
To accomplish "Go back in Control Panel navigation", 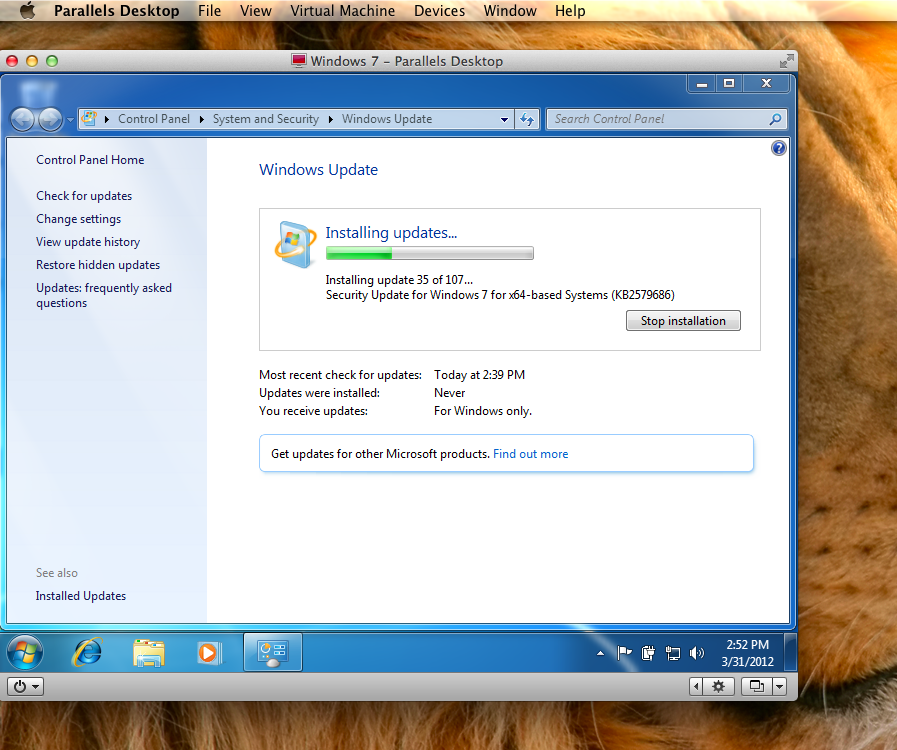I will click(23, 120).
